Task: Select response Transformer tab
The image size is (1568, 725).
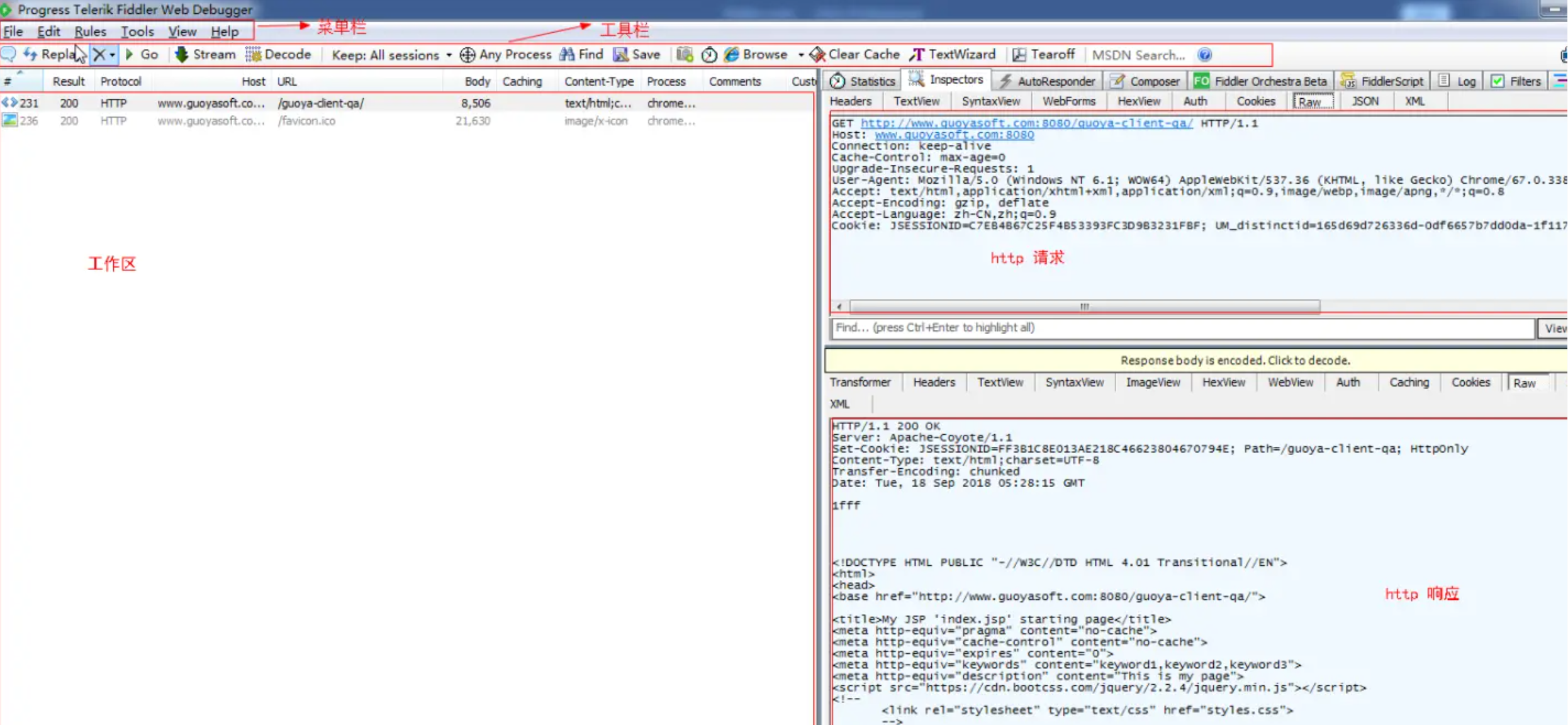Action: coord(860,383)
